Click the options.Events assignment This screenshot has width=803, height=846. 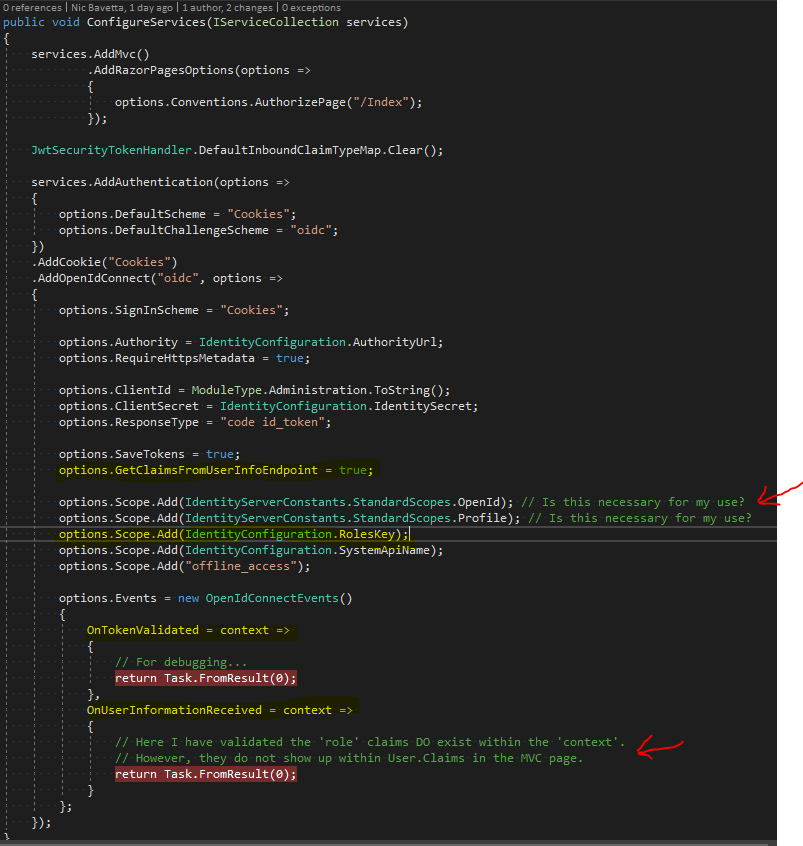206,598
